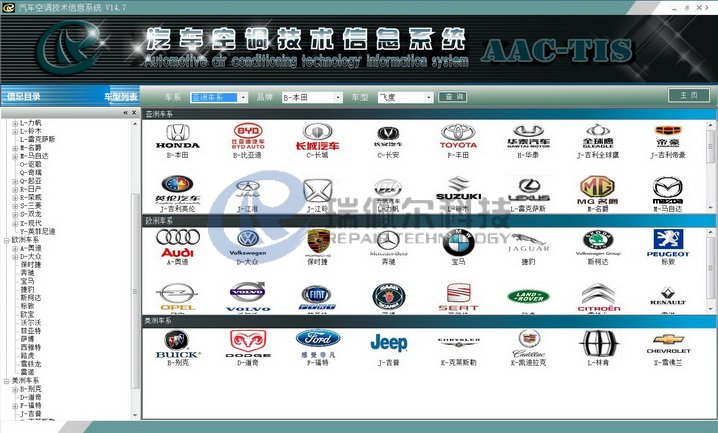Screen dimensions: 718x433
Task: Click the 查询 search button
Action: pos(455,97)
